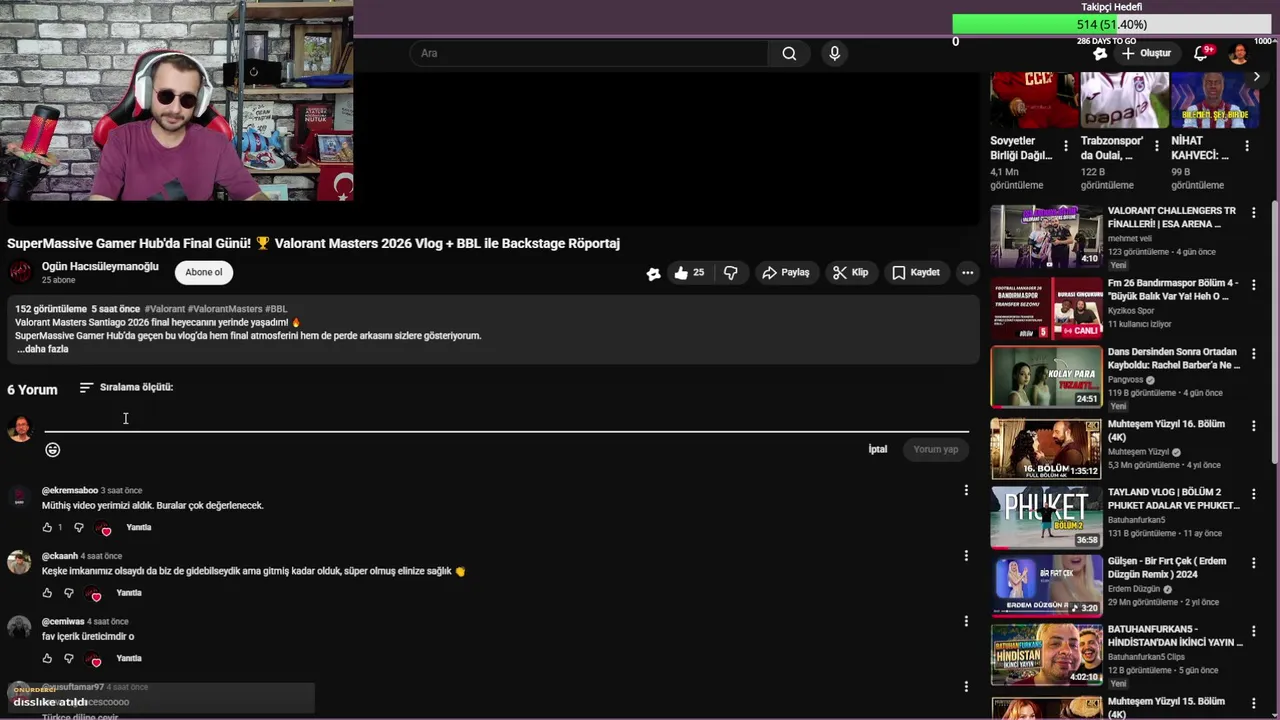The image size is (1280, 720).
Task: Open Fm 26 Bandırmaspor live thumbnail
Action: [1046, 308]
